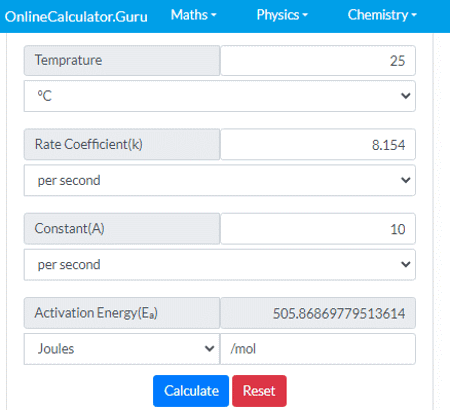Click the Rate Coefficient(k) label
Screen dimensions: 450x410
point(122,145)
